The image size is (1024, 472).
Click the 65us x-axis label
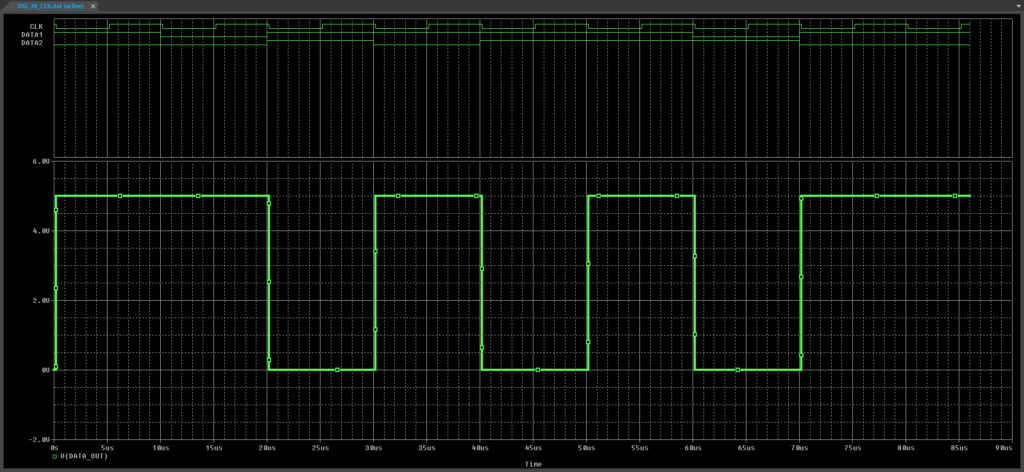pyautogui.click(x=746, y=448)
